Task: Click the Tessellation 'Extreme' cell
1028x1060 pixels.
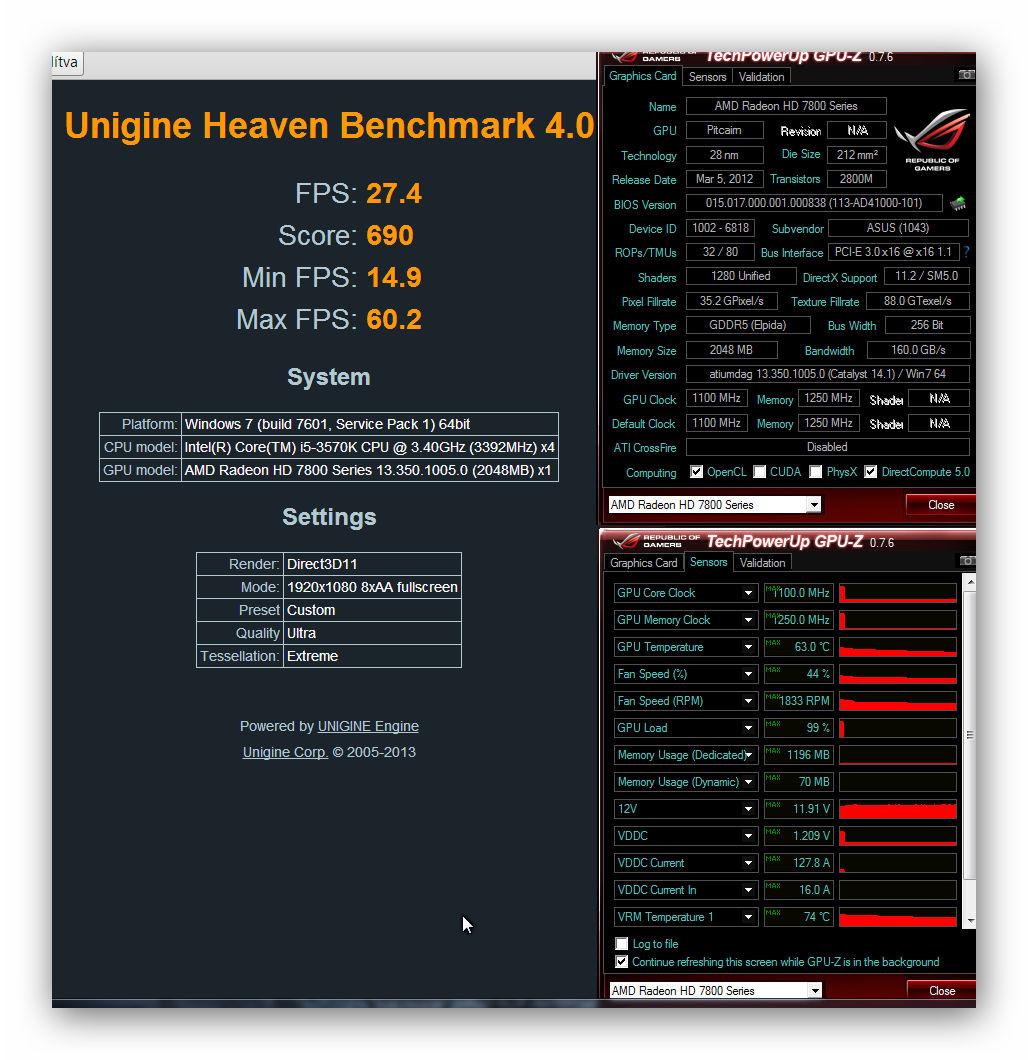Action: 372,656
